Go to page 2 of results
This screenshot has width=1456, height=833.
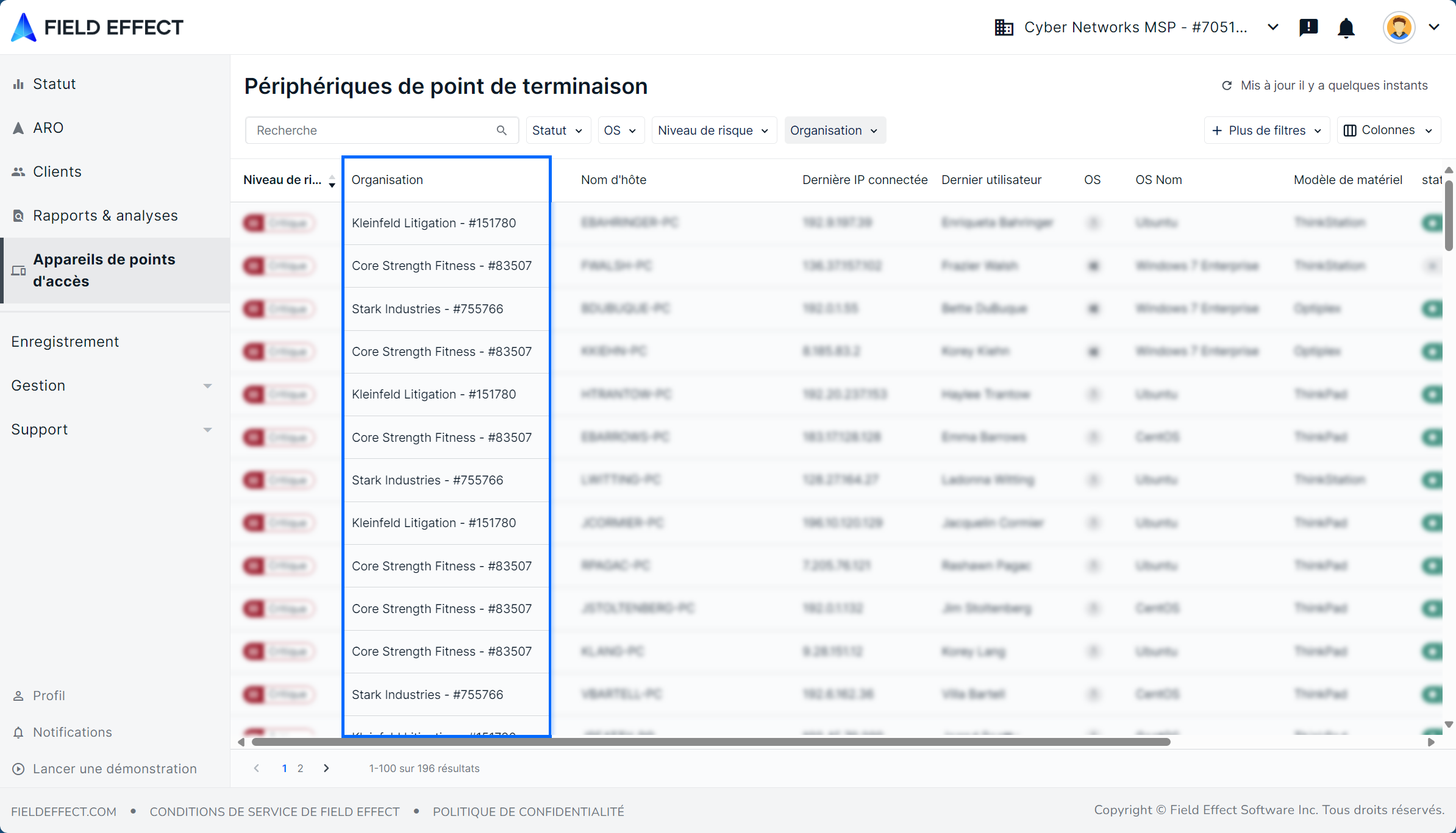click(300, 768)
